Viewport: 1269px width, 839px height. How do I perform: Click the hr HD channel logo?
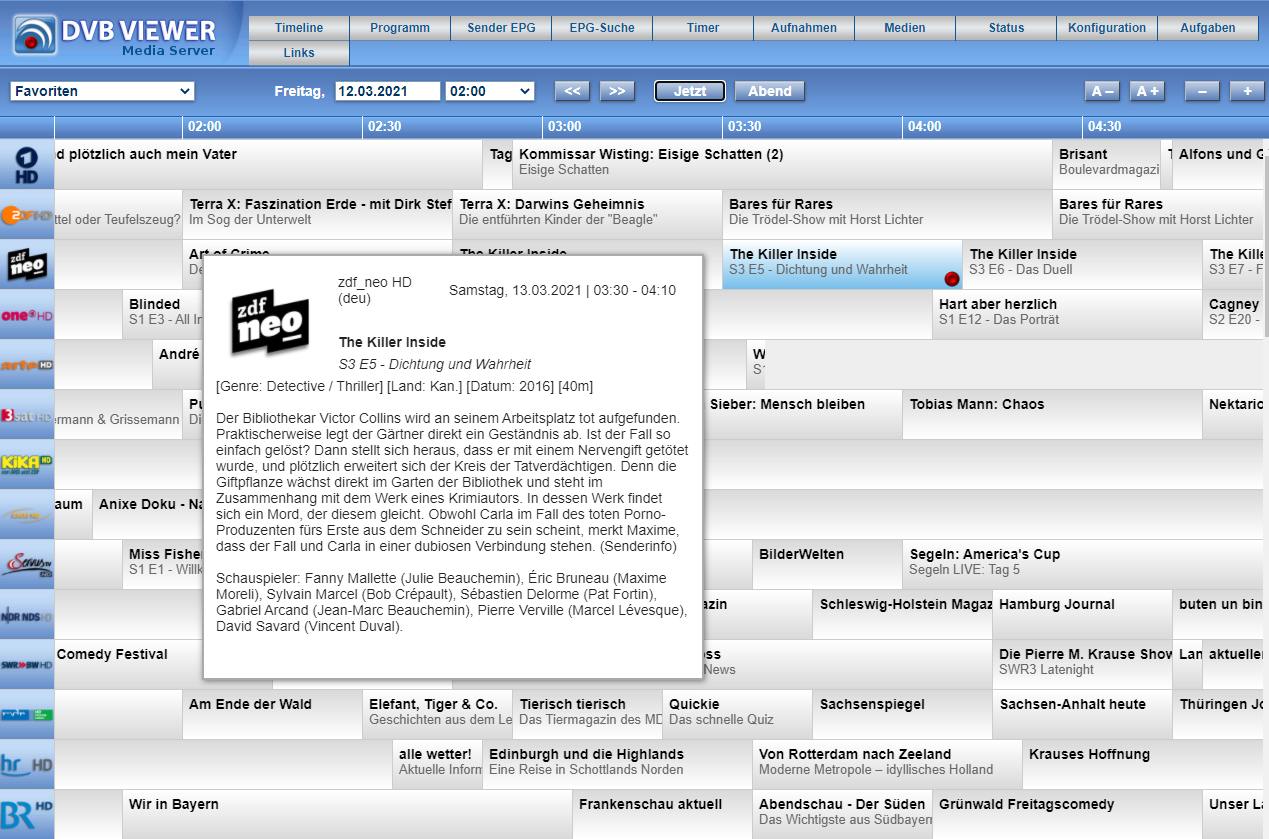26,764
